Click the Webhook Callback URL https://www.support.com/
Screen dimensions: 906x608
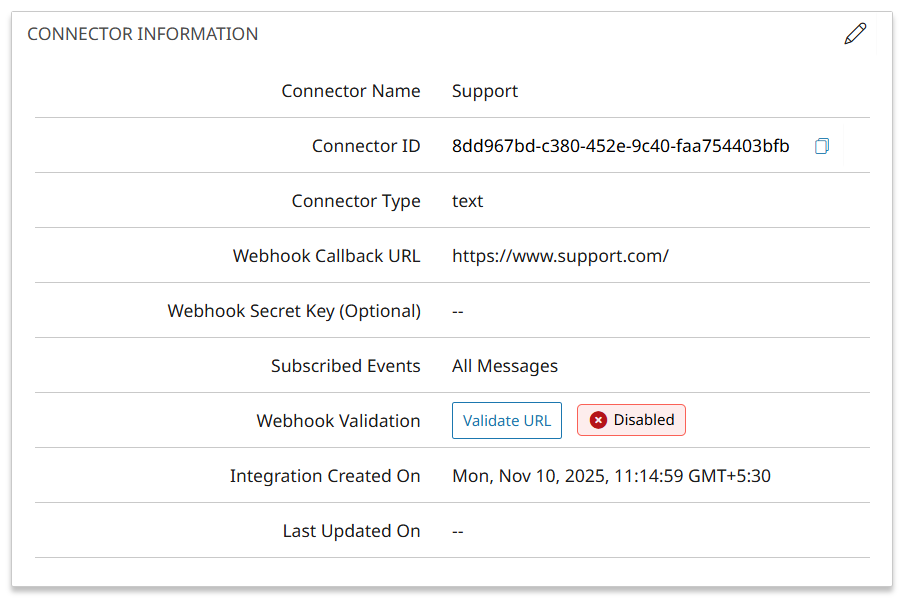[x=560, y=256]
